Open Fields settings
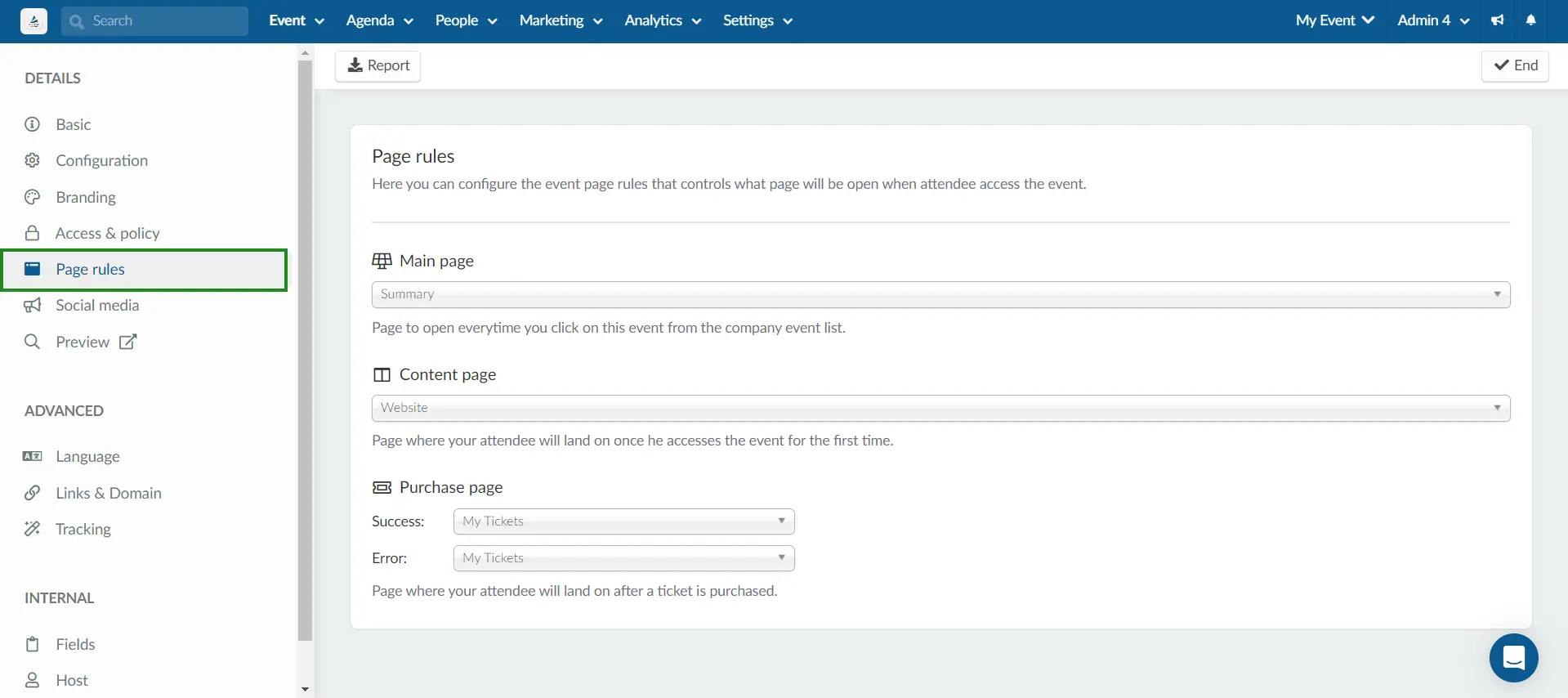 coord(75,644)
